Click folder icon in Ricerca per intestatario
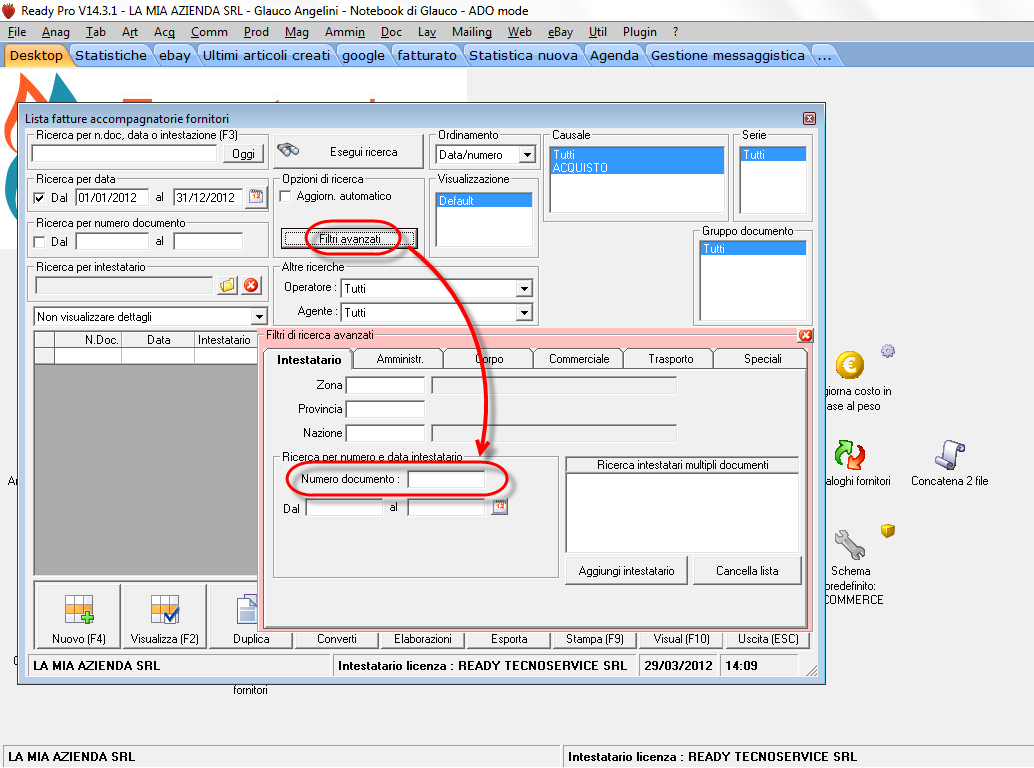 pos(228,285)
